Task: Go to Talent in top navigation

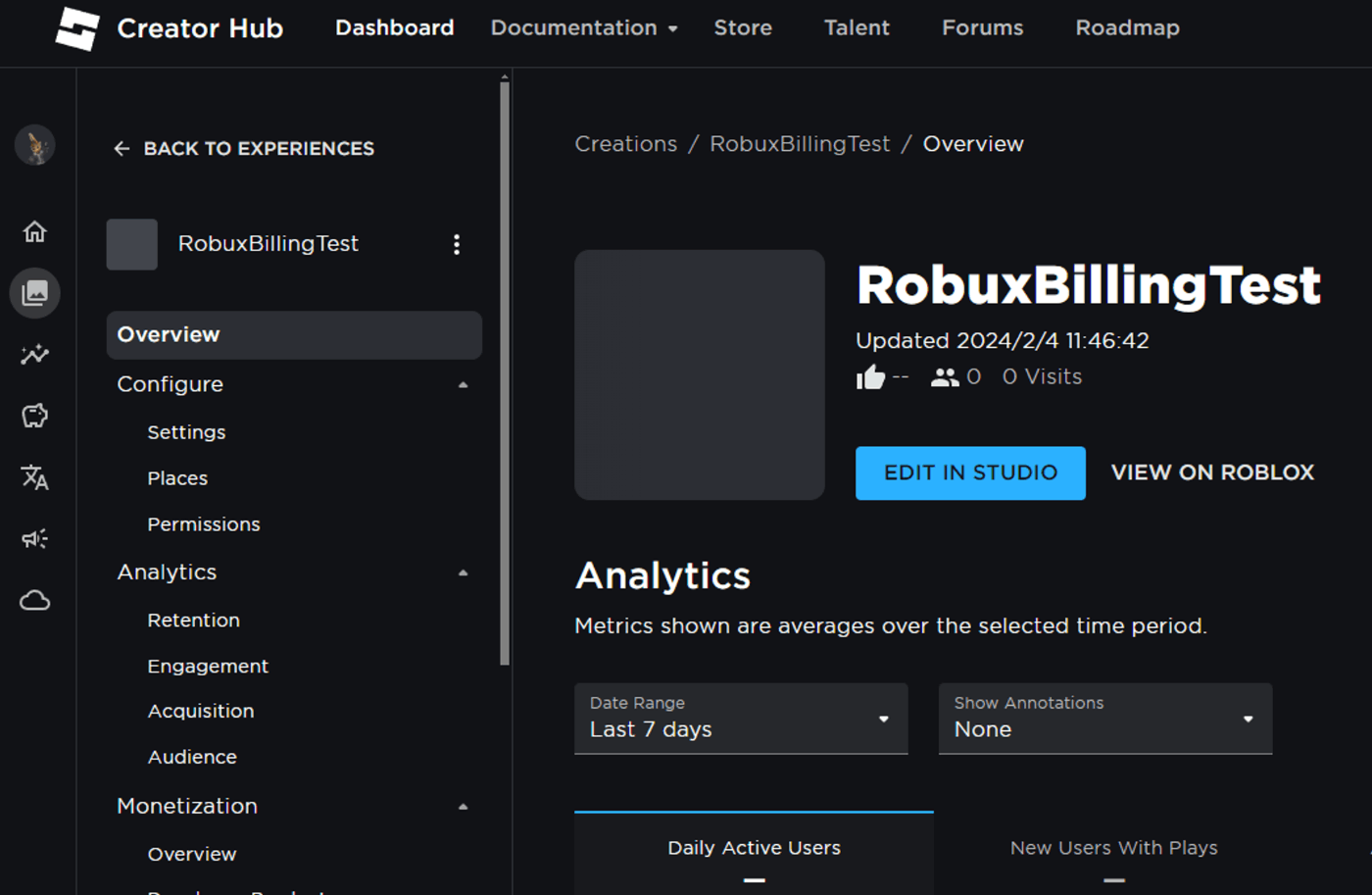Action: click(857, 27)
